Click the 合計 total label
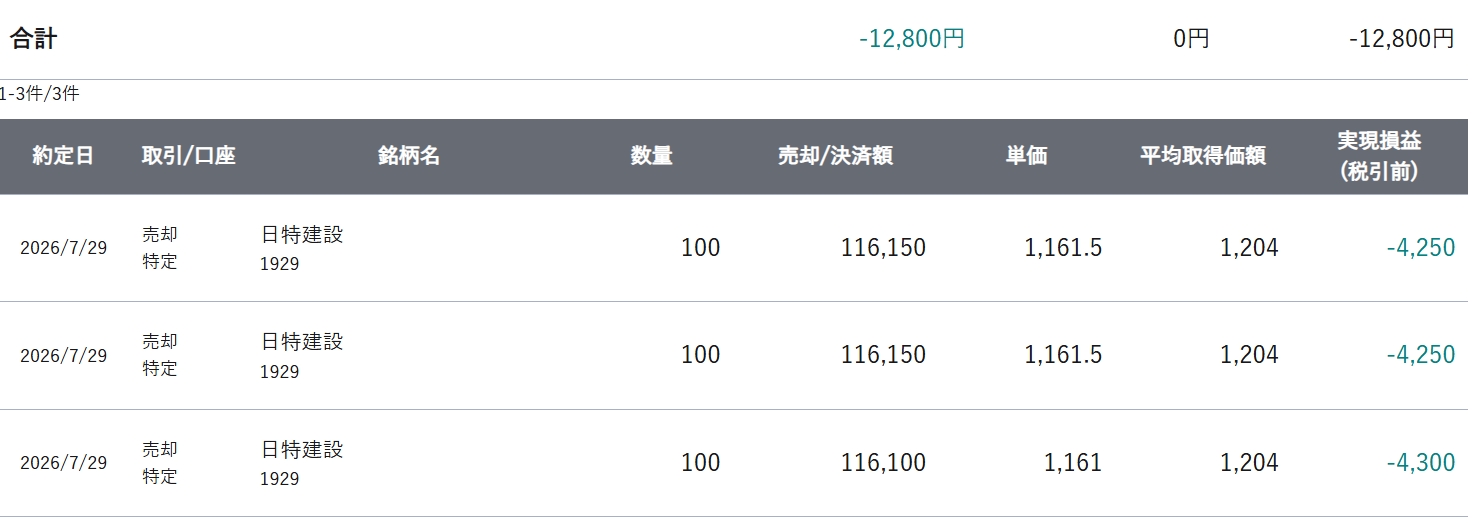1474x523 pixels. click(34, 39)
